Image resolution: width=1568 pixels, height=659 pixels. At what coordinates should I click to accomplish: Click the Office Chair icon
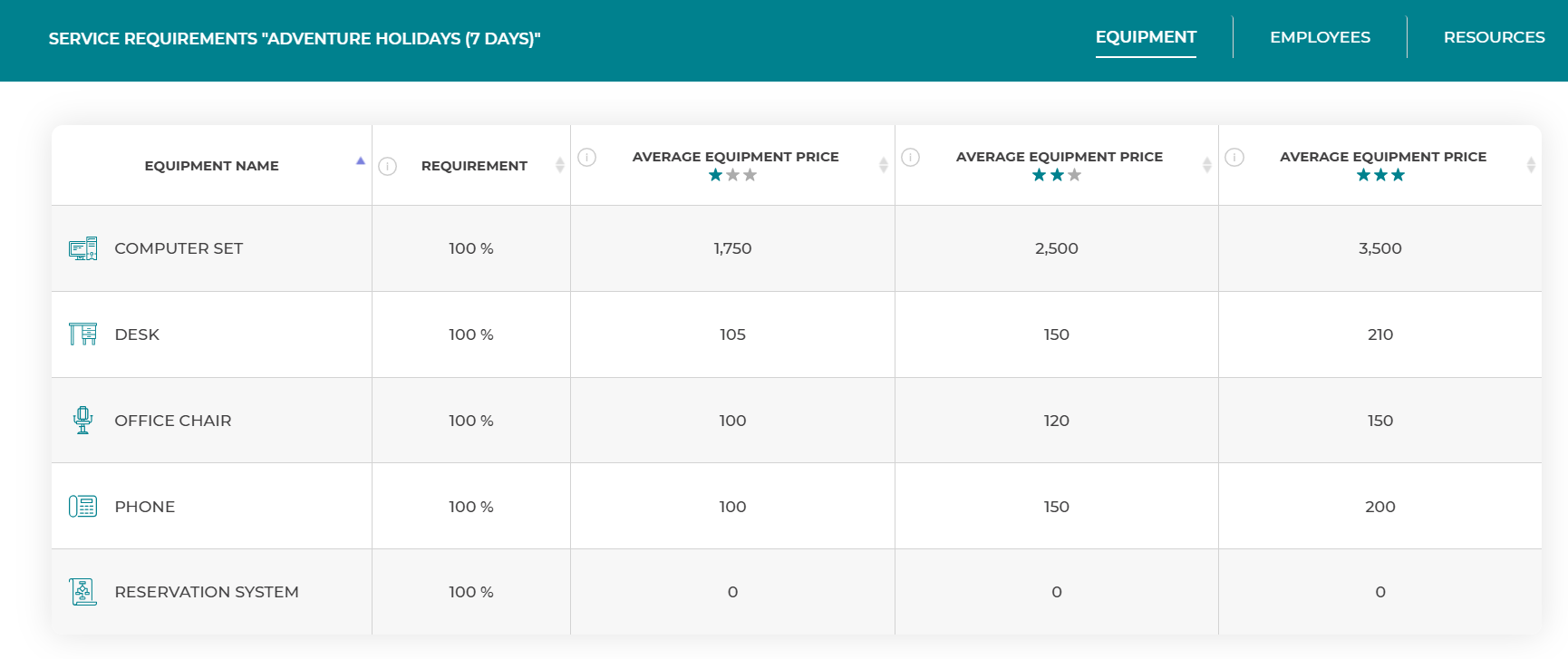82,421
